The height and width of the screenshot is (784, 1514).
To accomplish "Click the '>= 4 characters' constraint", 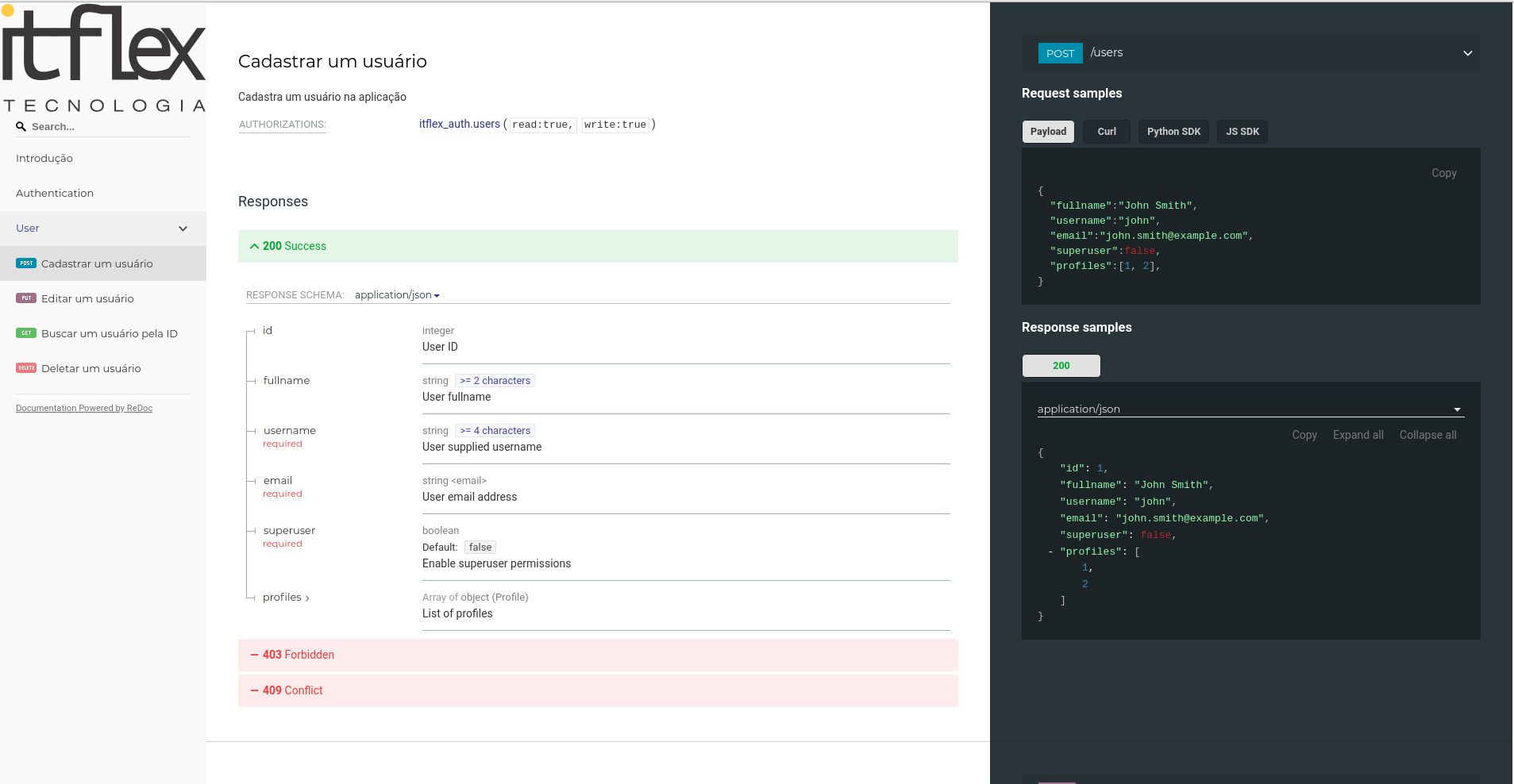I will click(x=495, y=431).
